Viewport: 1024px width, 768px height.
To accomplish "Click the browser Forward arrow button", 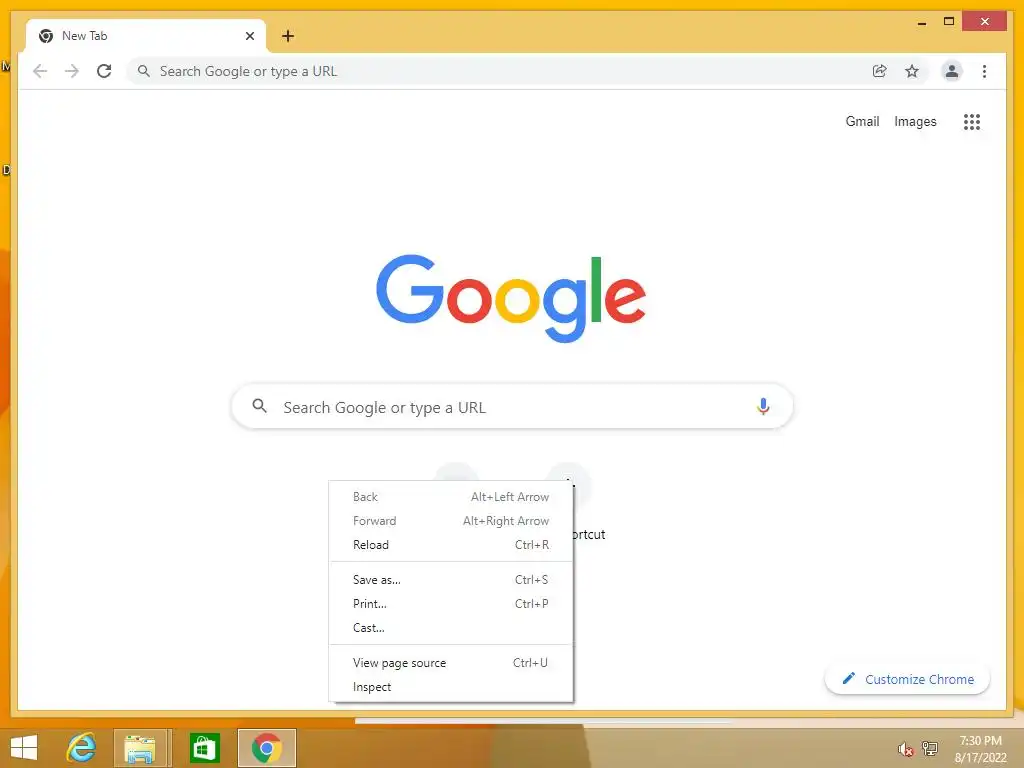I will [72, 71].
